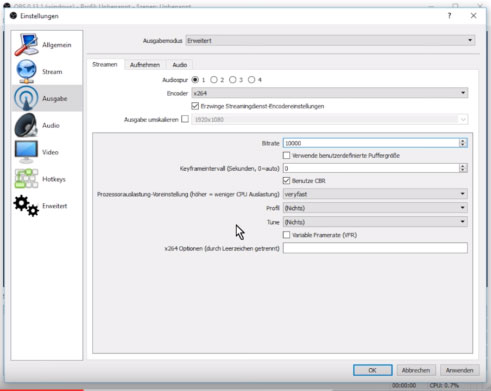The height and width of the screenshot is (391, 491).
Task: Select Allgemein label in sidebar
Action: point(56,45)
